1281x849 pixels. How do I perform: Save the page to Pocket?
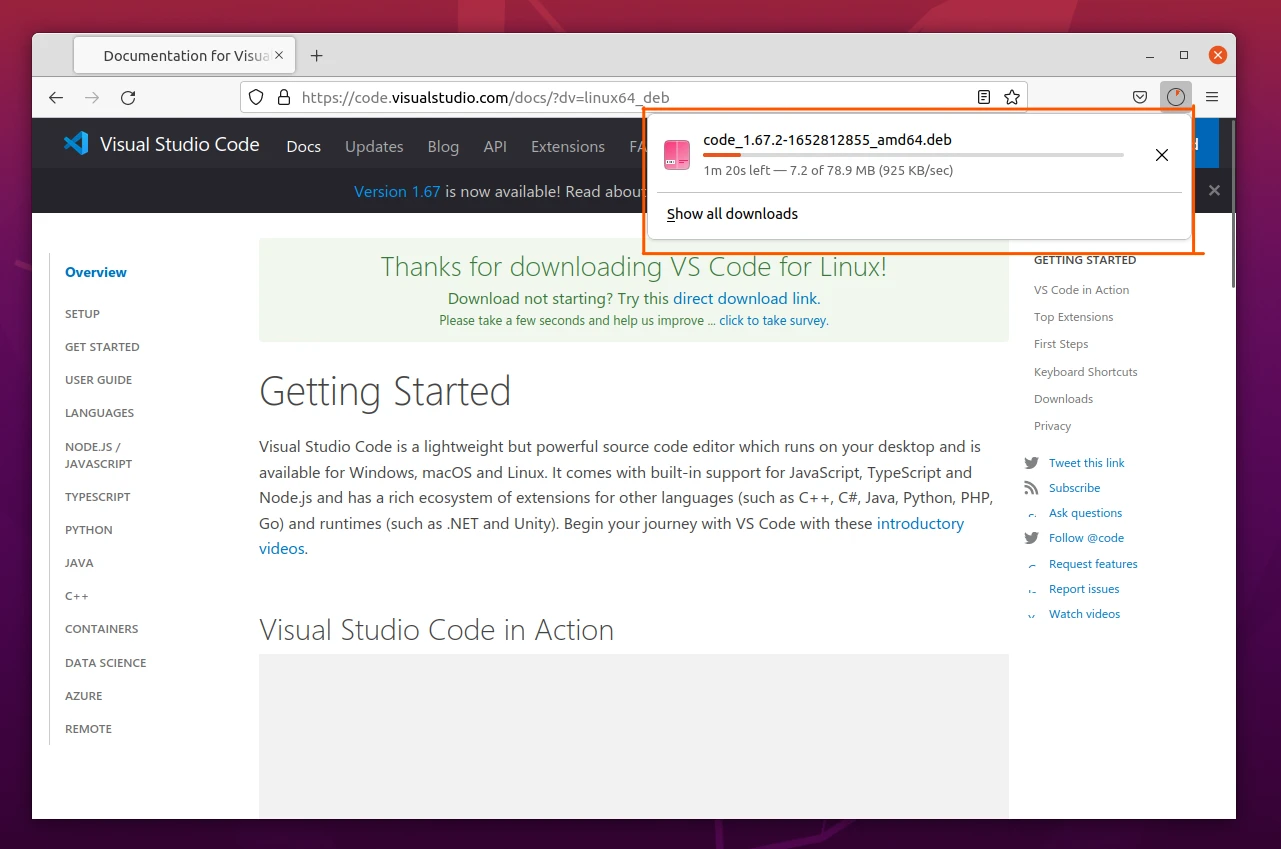click(x=1139, y=97)
